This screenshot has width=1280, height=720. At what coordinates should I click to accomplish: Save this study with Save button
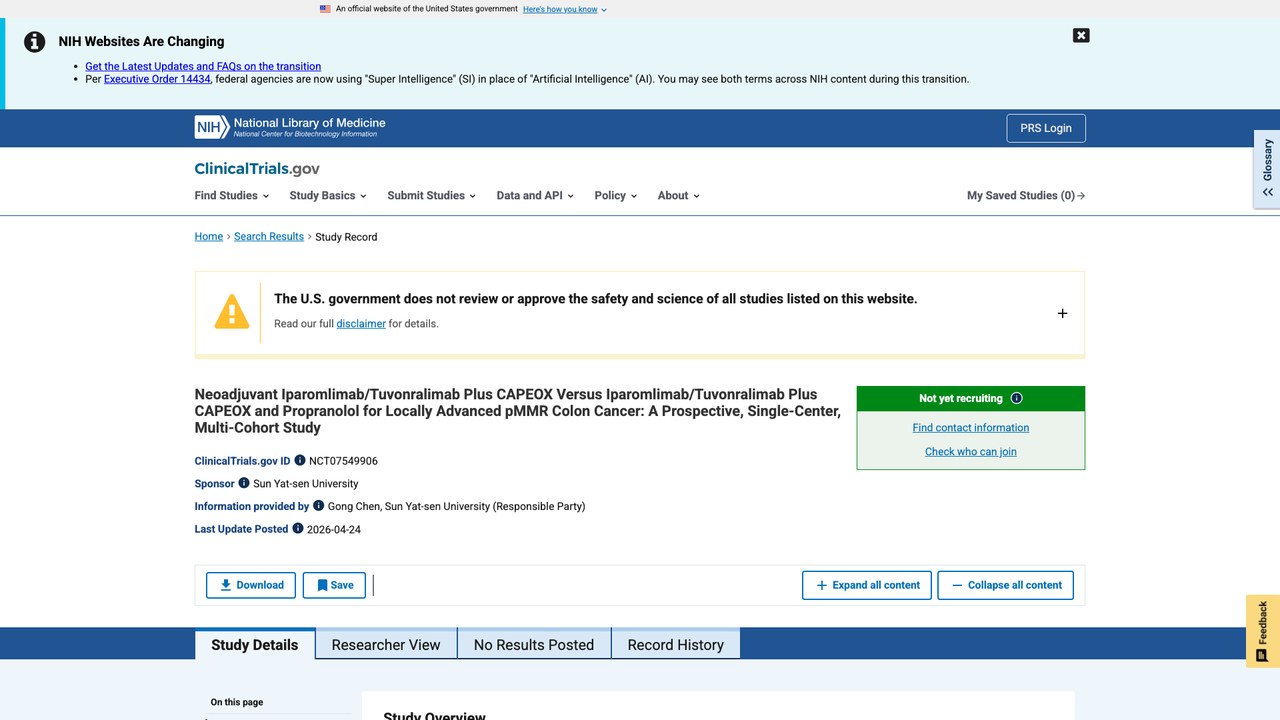pyautogui.click(x=334, y=585)
